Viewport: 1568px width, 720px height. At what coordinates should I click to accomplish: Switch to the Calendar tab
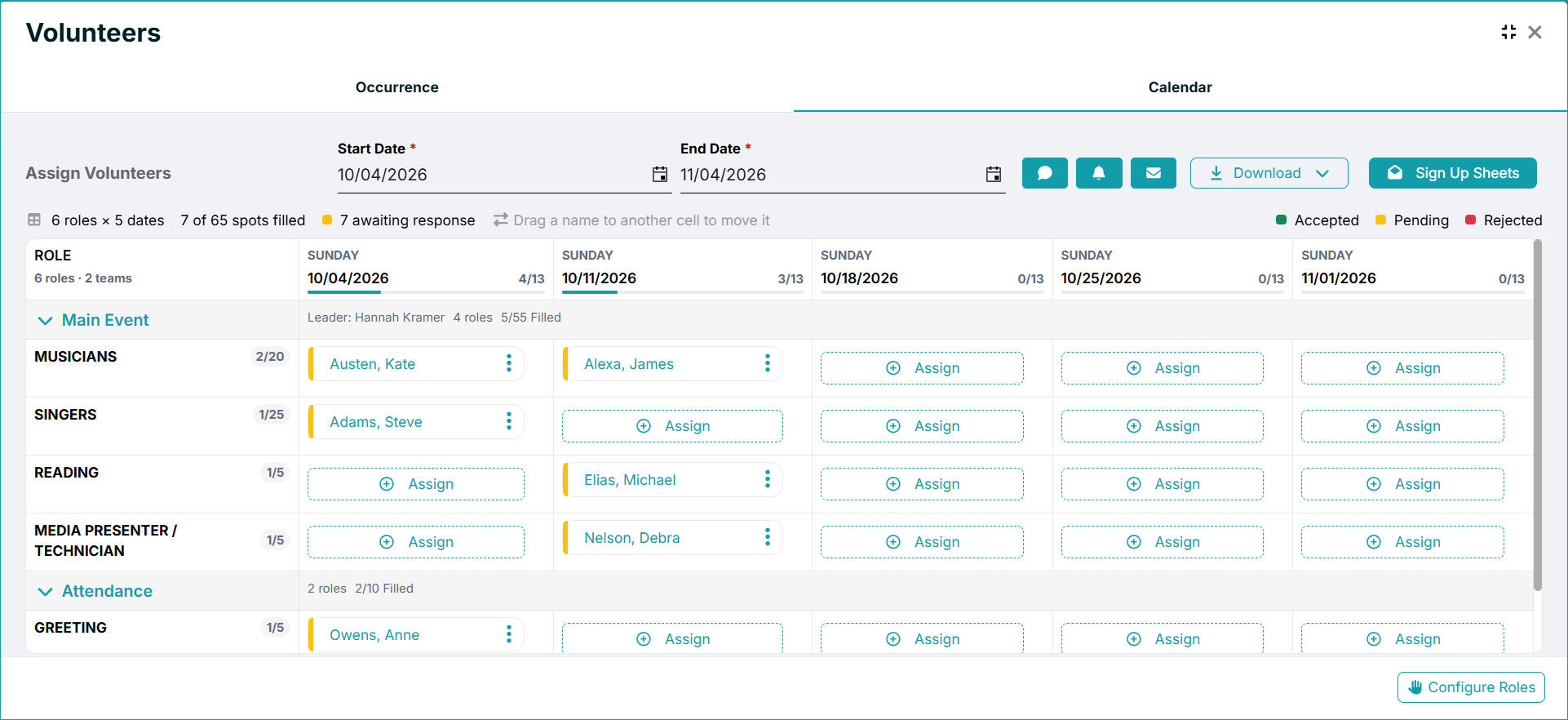1180,87
